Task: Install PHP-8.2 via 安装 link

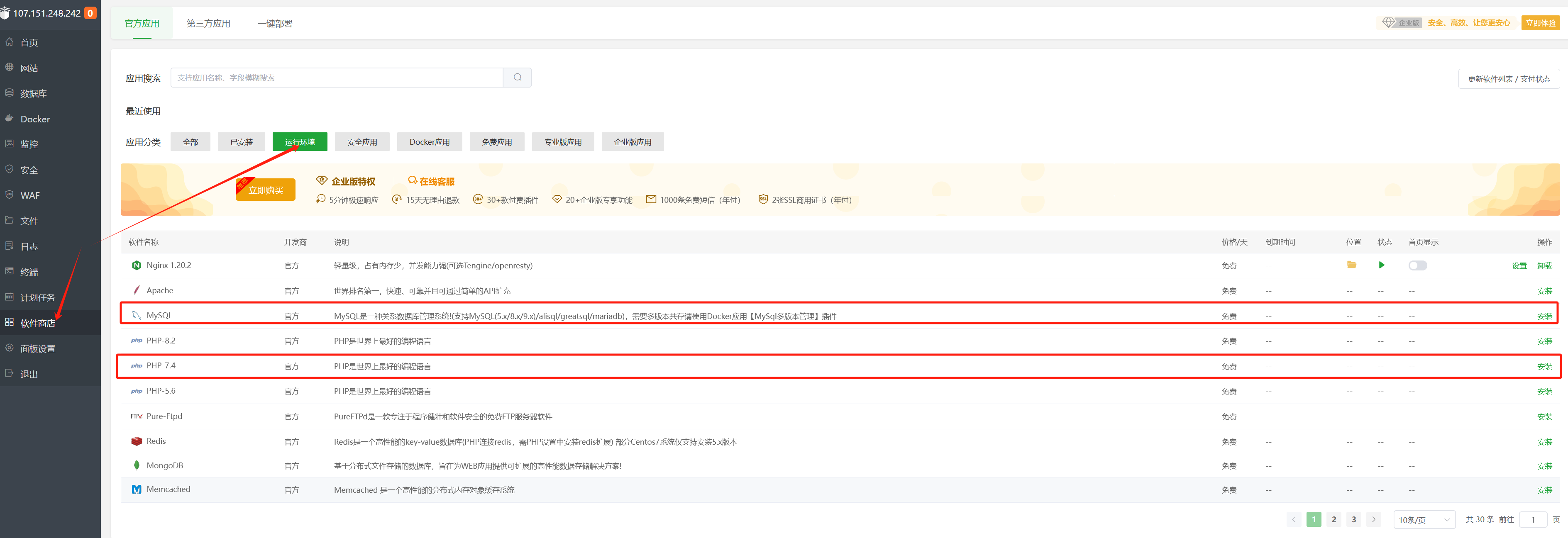Action: (x=1544, y=341)
